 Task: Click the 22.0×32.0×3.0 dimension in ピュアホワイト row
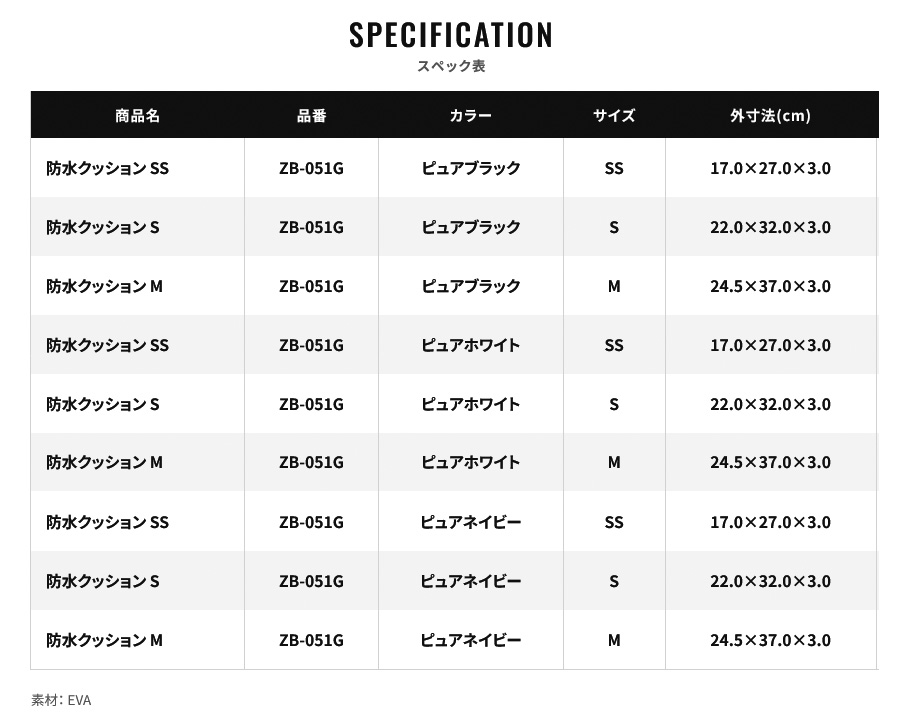[x=770, y=404]
